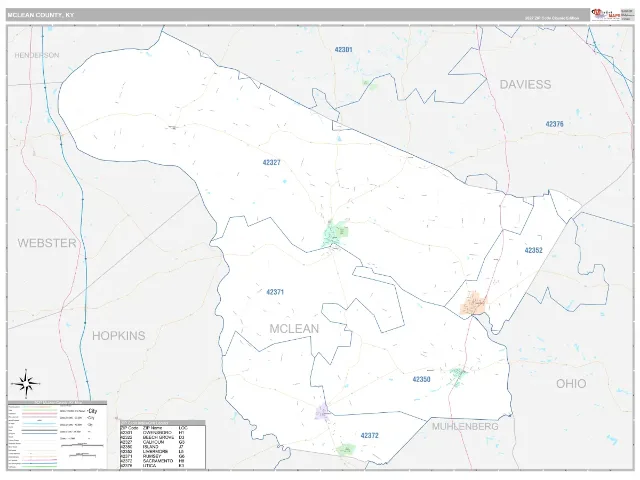Click the largest City sample in legend

pyautogui.click(x=93, y=411)
